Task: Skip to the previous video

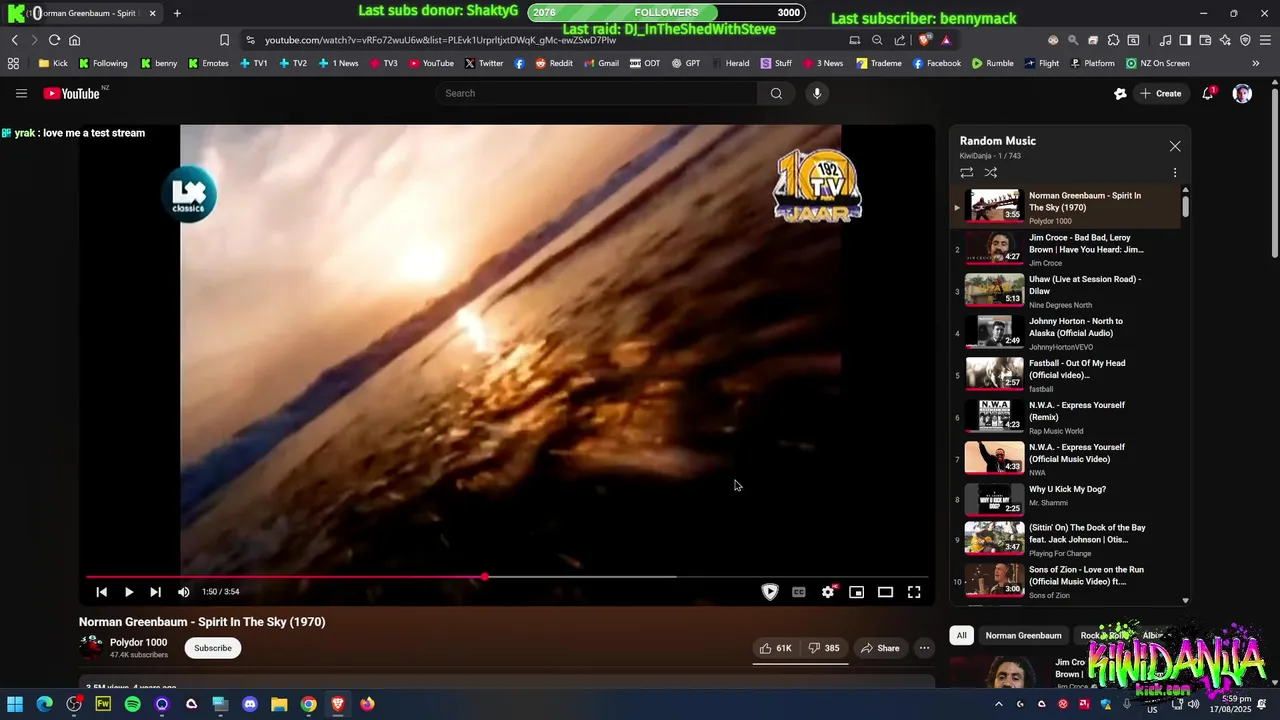Action: coord(101,592)
